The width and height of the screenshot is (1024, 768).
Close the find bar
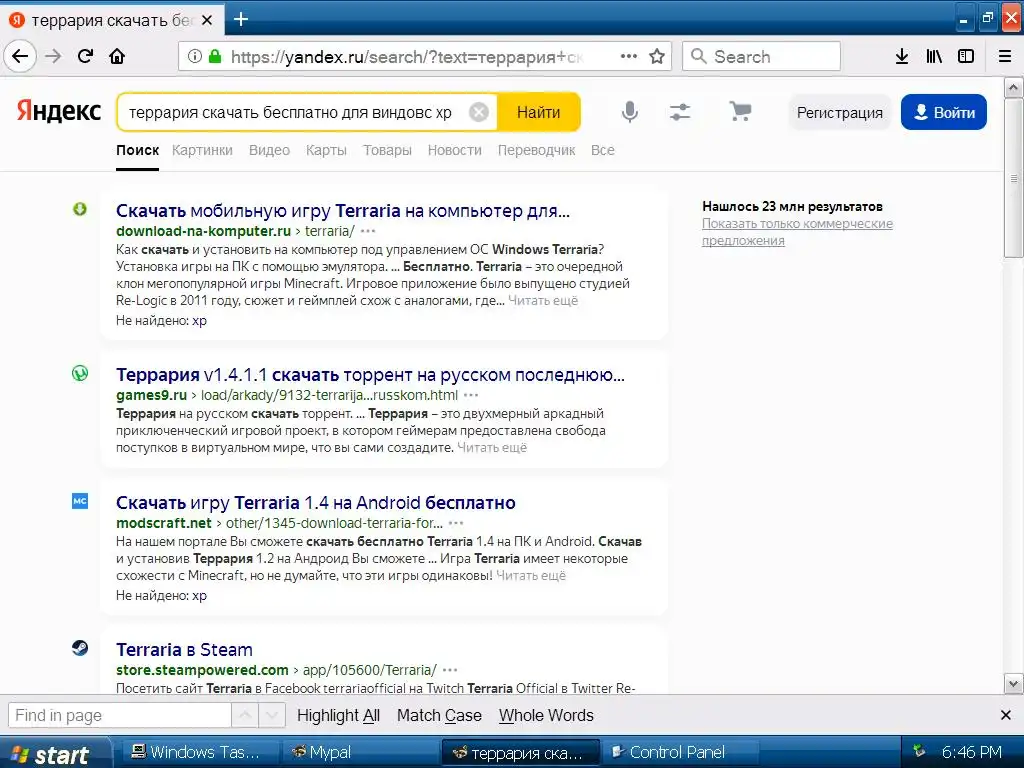[1006, 715]
